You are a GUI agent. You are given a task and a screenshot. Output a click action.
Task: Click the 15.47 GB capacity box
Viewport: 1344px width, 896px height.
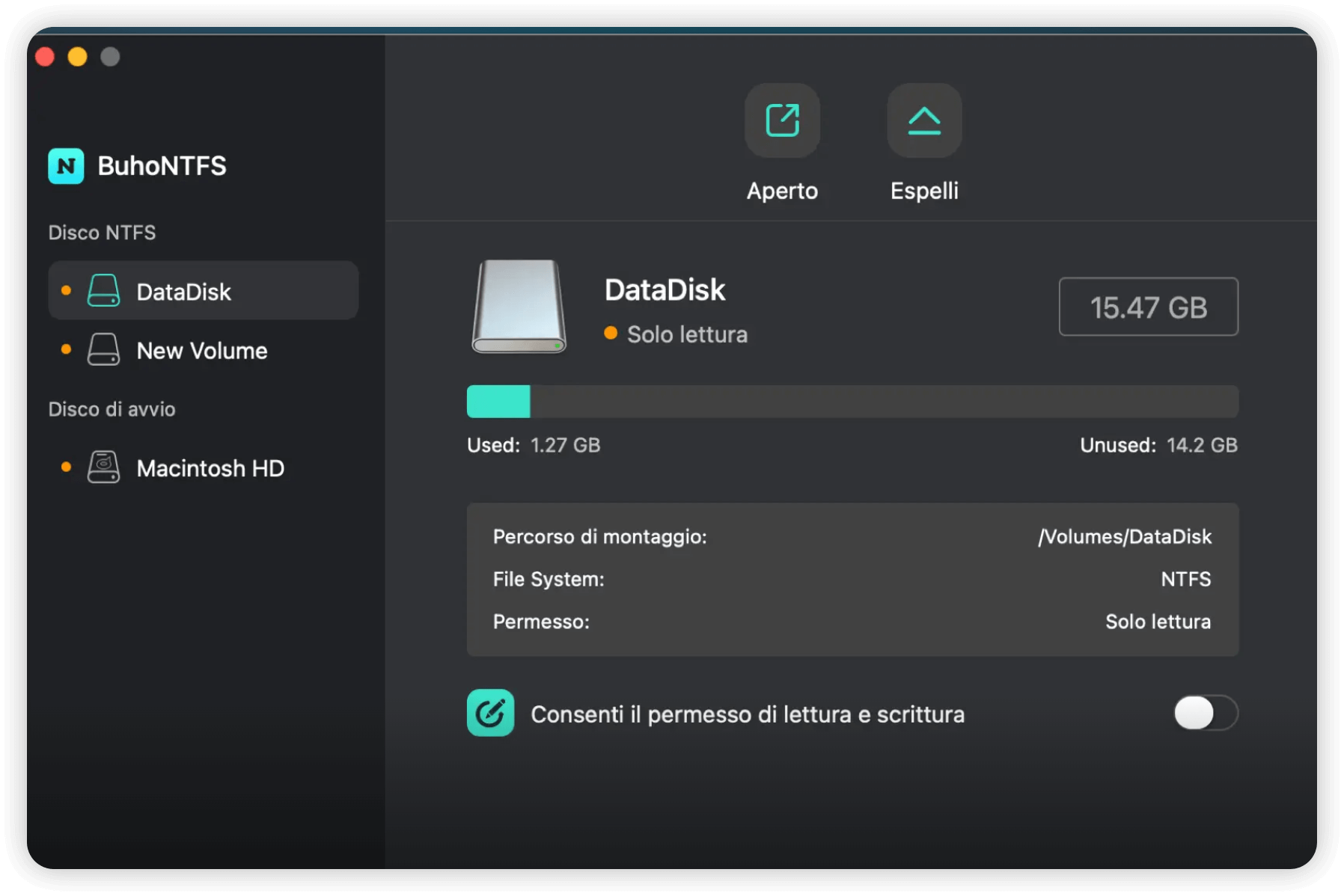(1148, 307)
